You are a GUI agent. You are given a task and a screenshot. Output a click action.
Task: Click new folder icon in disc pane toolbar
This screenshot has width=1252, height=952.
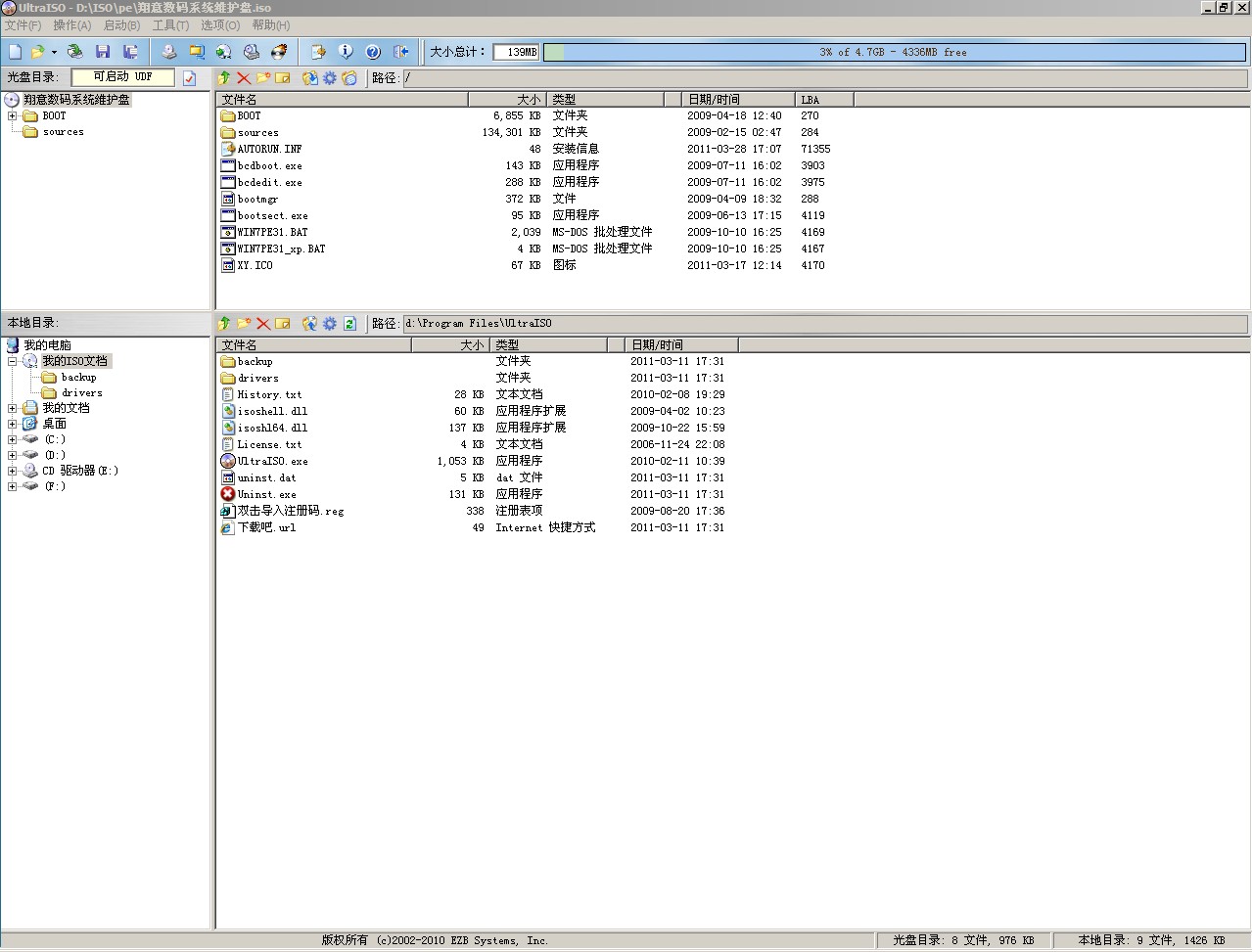pos(263,78)
